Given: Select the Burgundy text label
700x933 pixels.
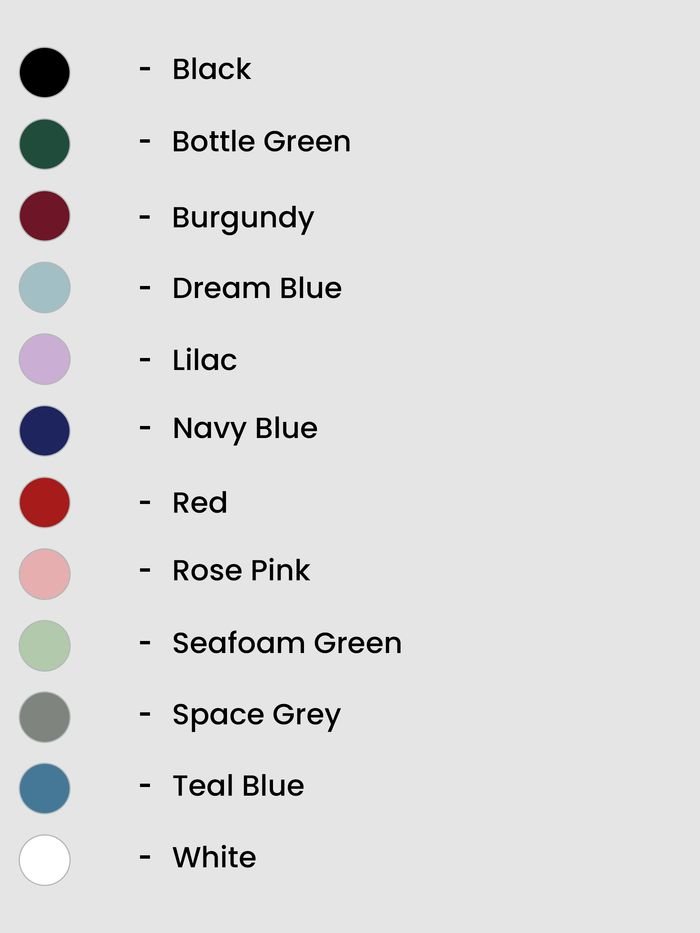Looking at the screenshot, I should coord(243,218).
